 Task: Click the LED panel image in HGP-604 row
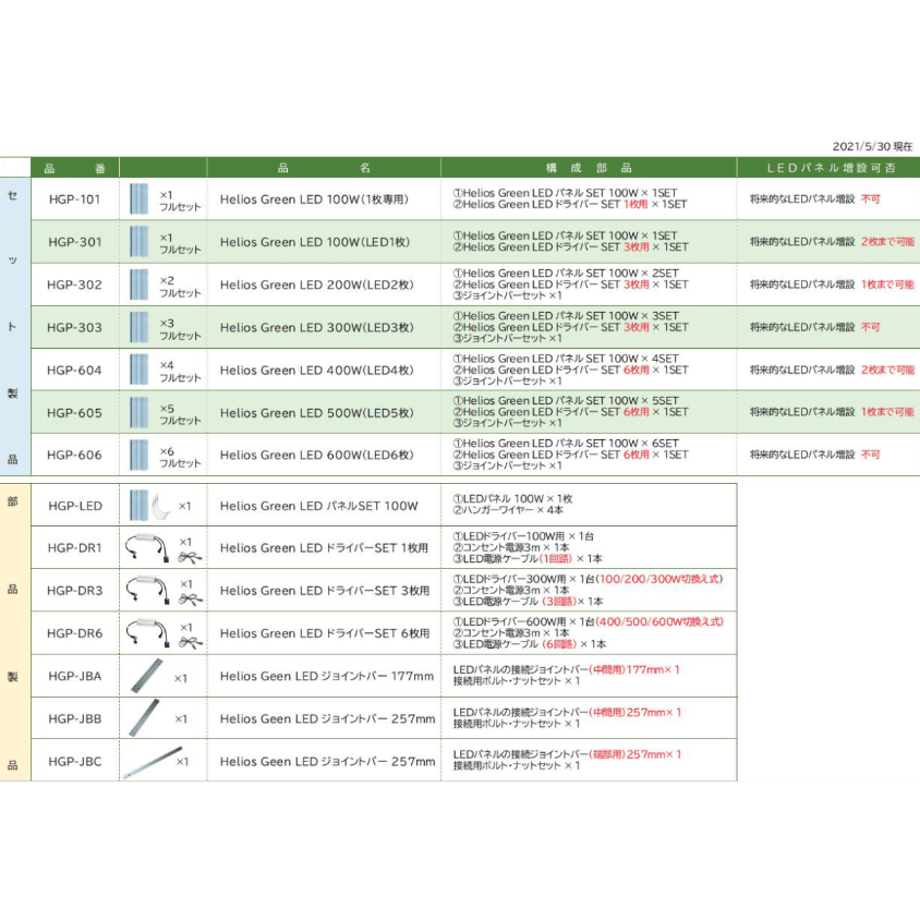tap(139, 370)
